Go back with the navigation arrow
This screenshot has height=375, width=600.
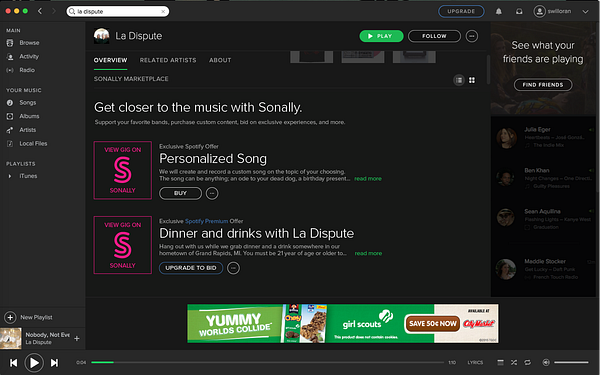pos(40,11)
